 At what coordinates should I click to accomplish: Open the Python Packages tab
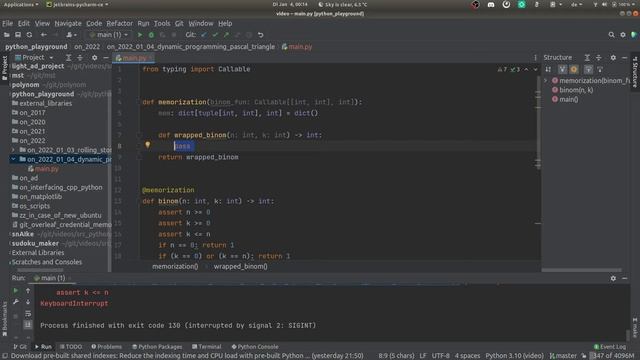157,347
